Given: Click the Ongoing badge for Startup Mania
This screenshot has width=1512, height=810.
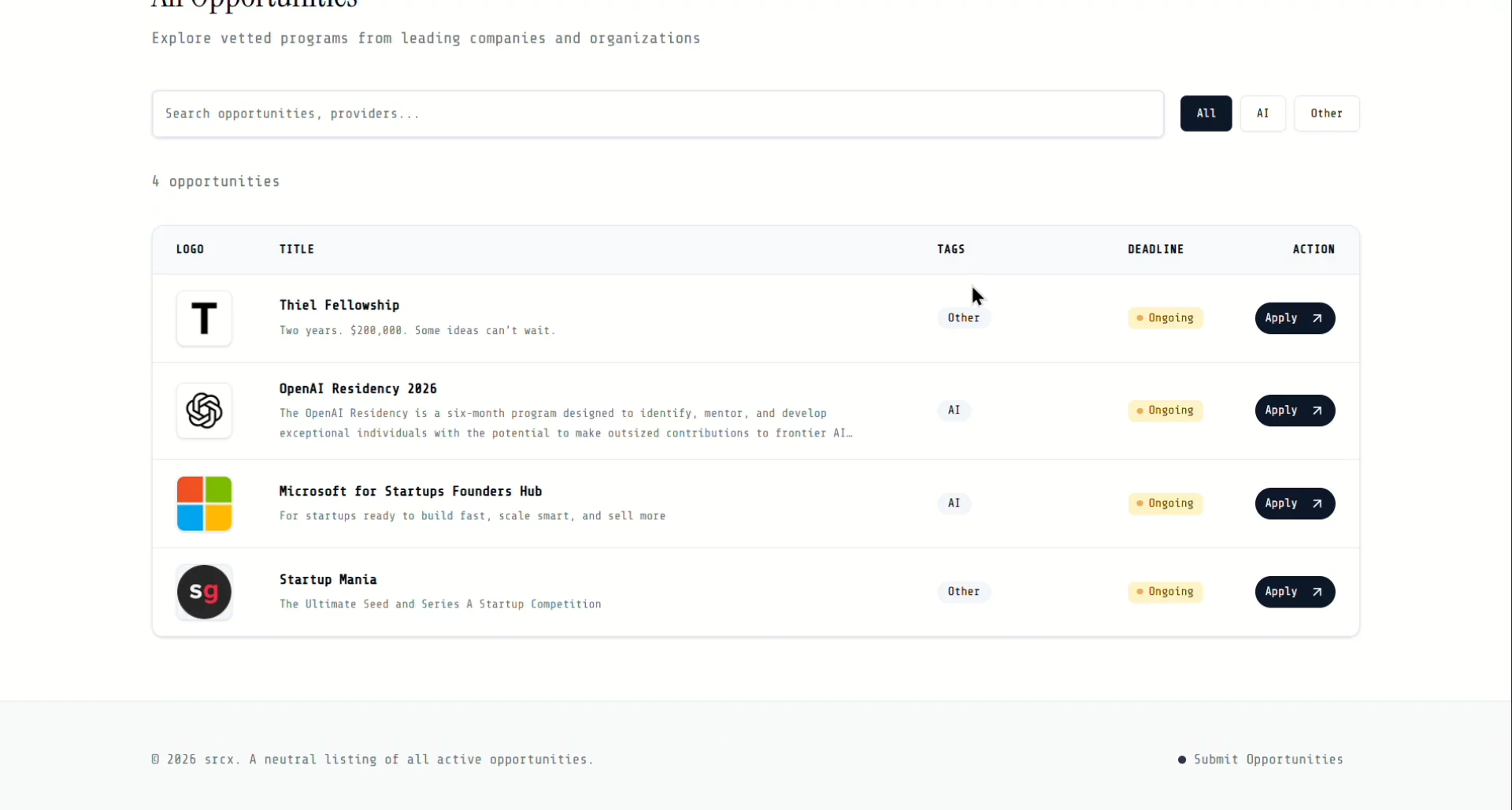Looking at the screenshot, I should 1165,592.
